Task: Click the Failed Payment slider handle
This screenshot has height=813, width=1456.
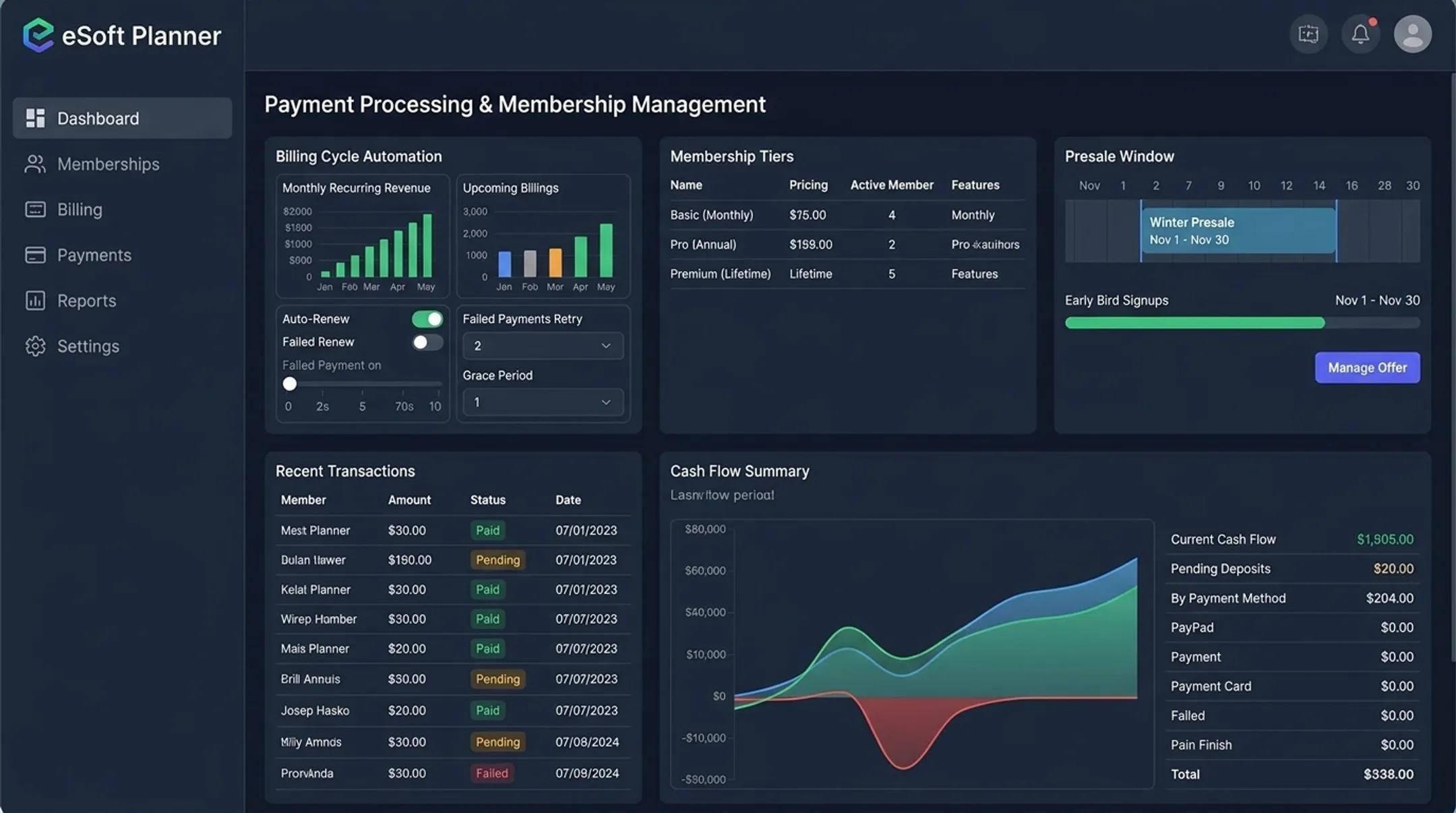Action: tap(290, 384)
